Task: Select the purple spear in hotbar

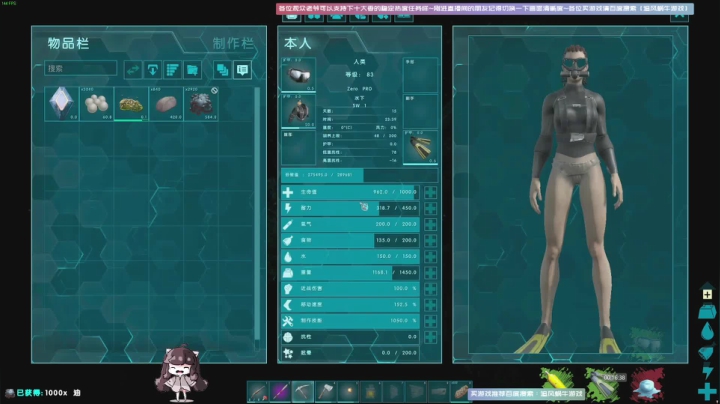Action: 280,392
